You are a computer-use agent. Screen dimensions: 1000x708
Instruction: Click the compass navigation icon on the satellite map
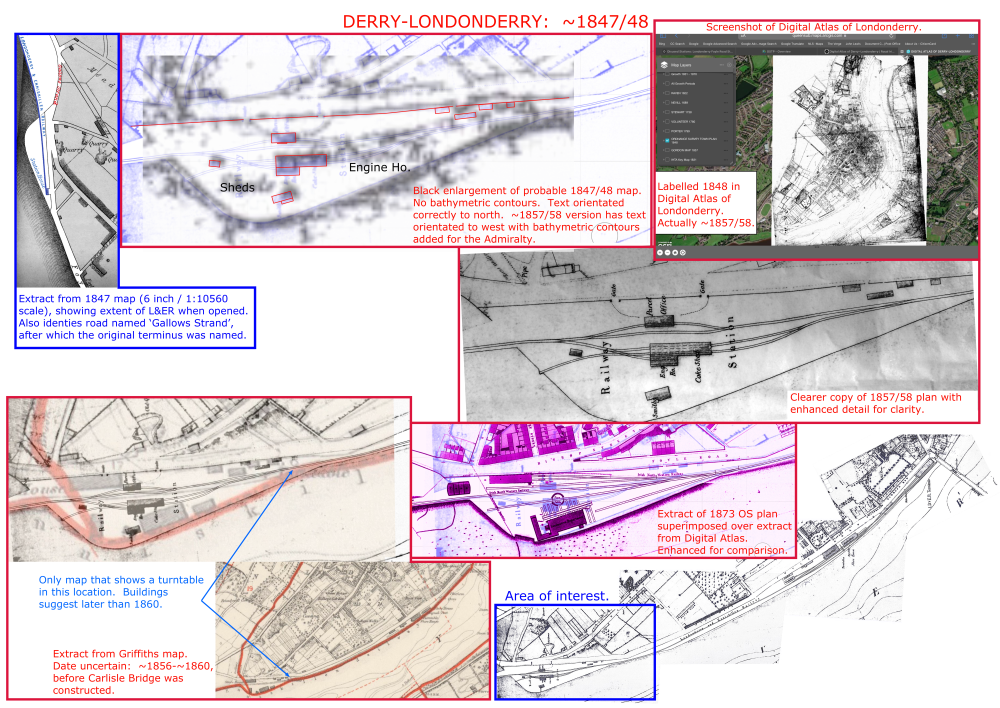click(682, 252)
